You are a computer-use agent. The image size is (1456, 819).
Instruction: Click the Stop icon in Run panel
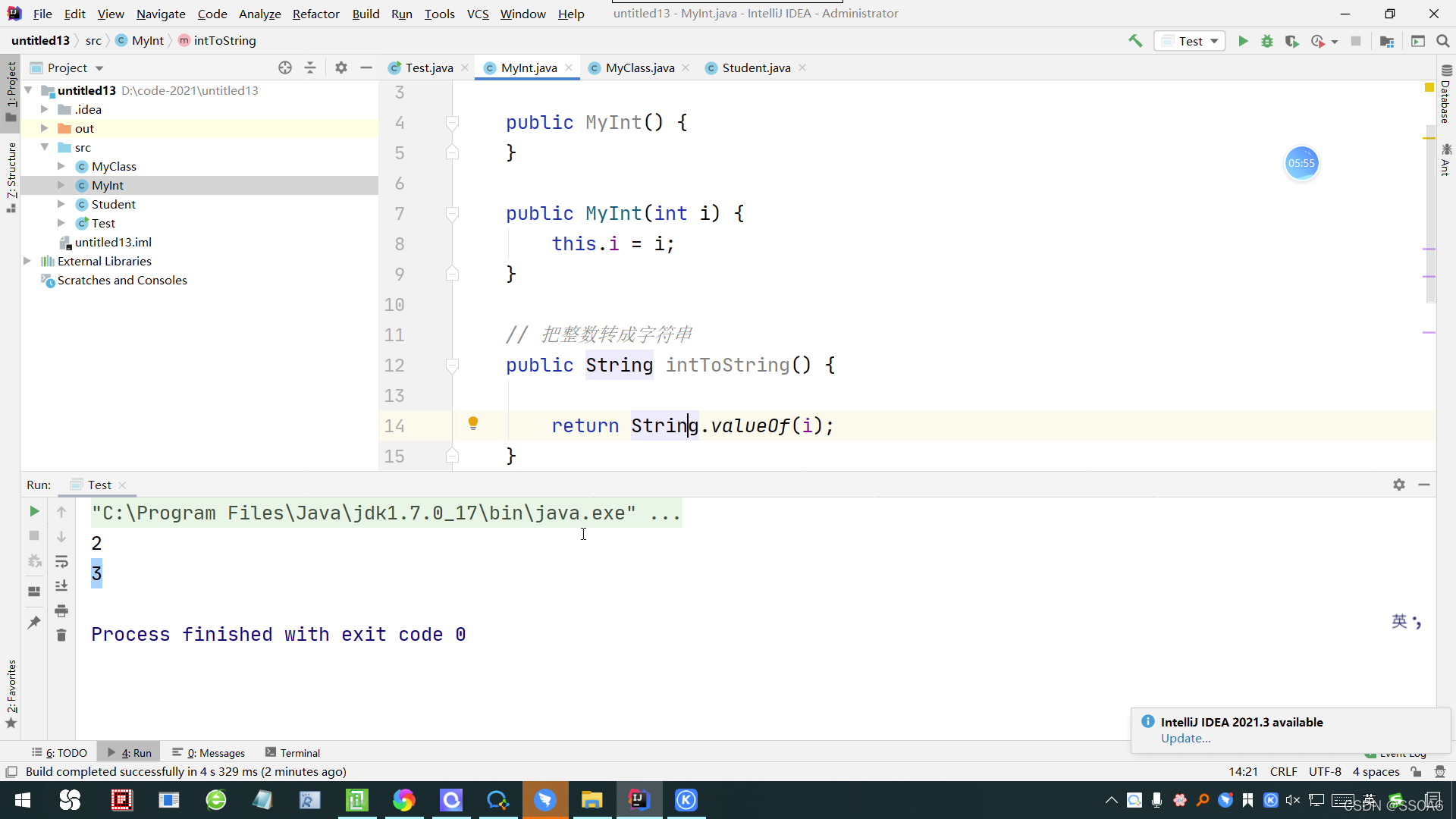[34, 536]
